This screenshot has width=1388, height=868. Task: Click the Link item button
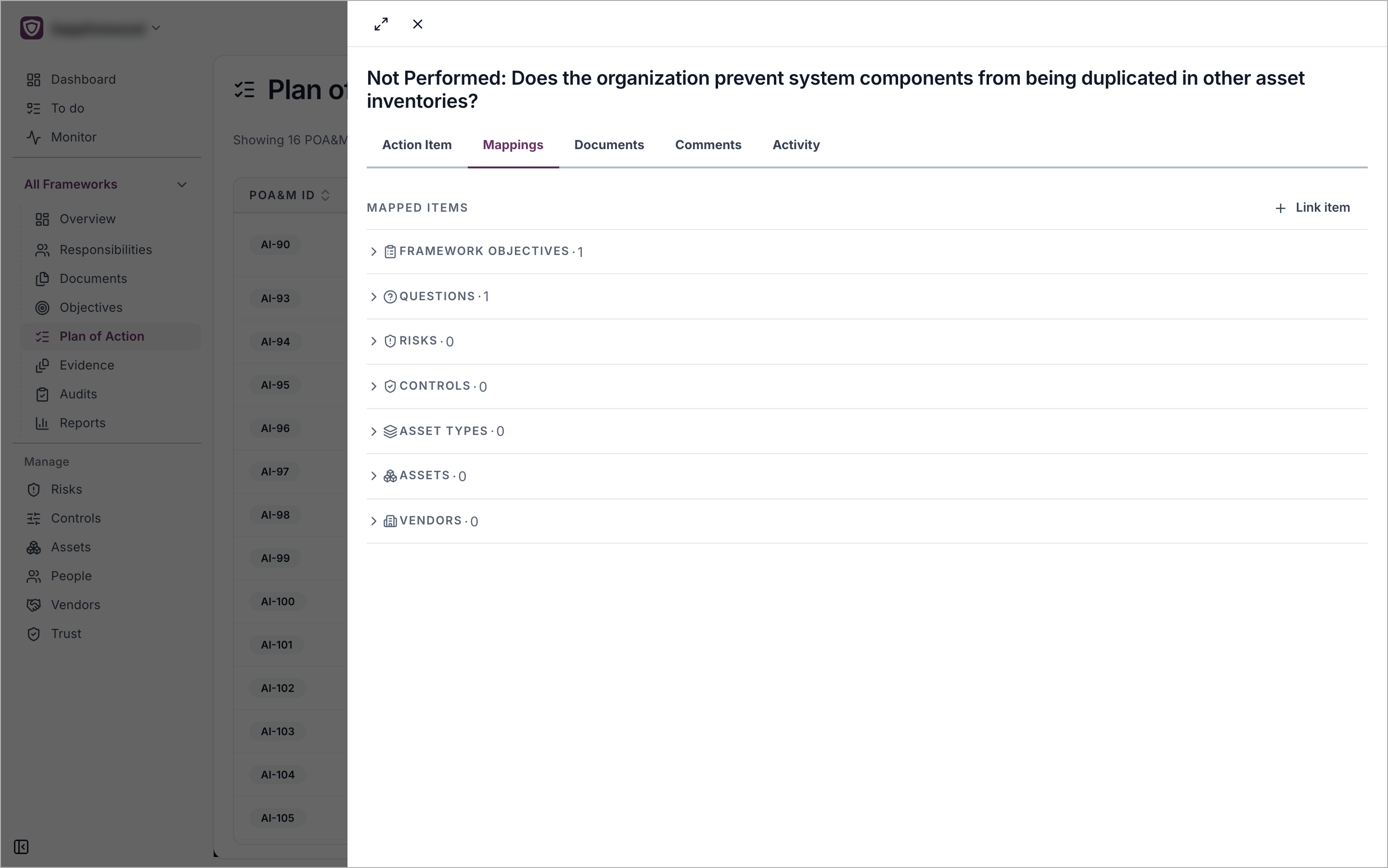[1312, 208]
